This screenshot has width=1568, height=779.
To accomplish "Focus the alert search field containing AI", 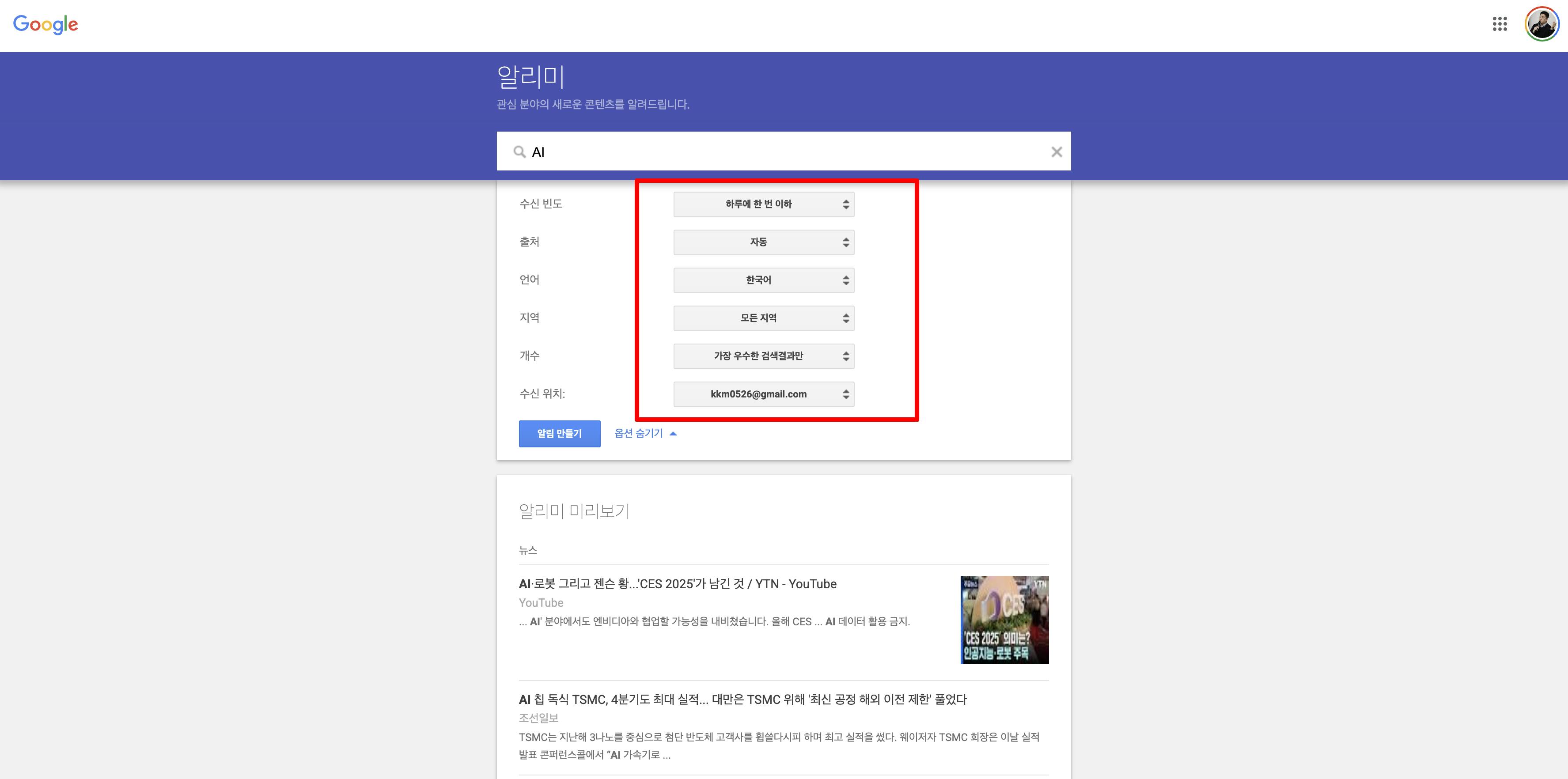I will tap(784, 151).
